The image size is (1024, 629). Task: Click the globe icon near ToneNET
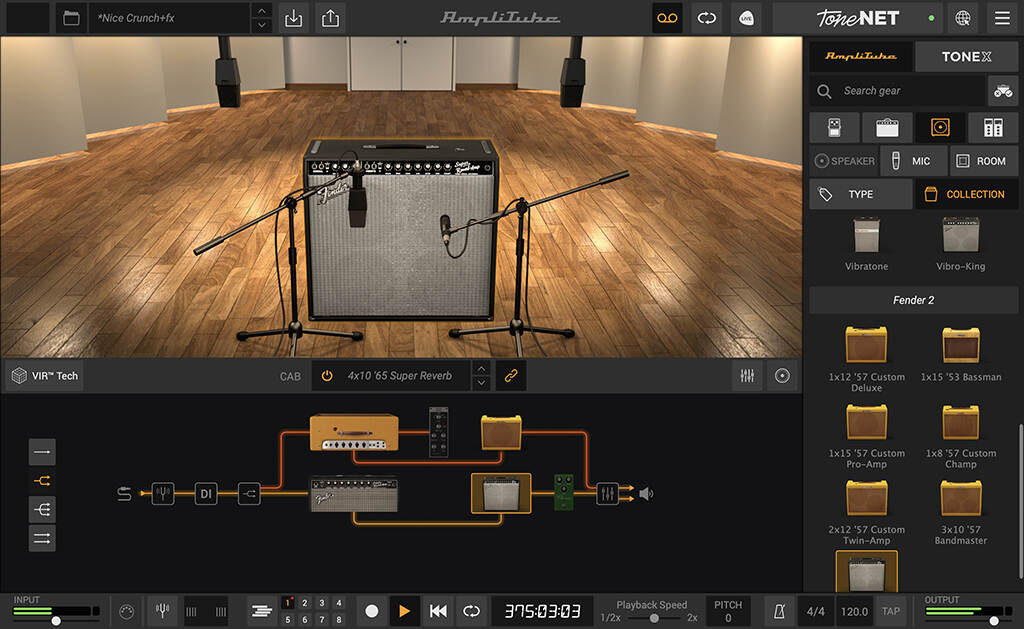point(960,18)
